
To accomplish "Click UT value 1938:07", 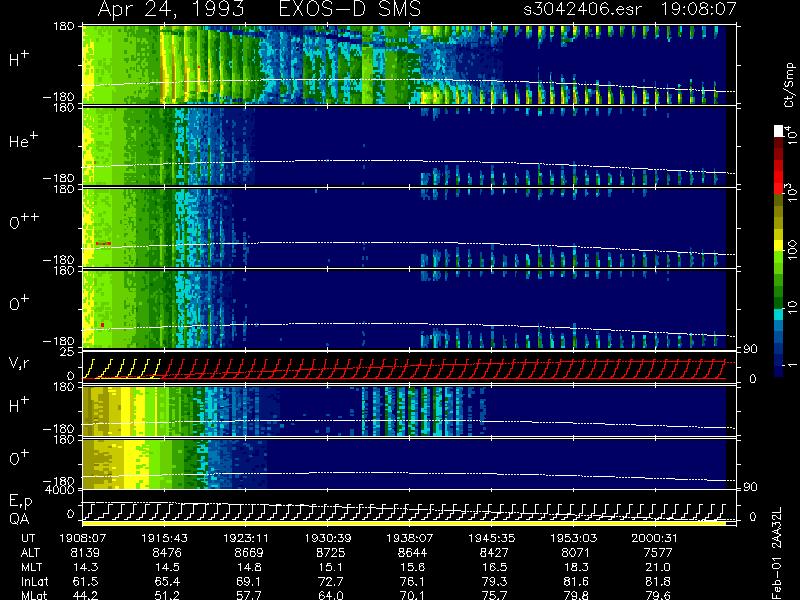I will coord(410,538).
